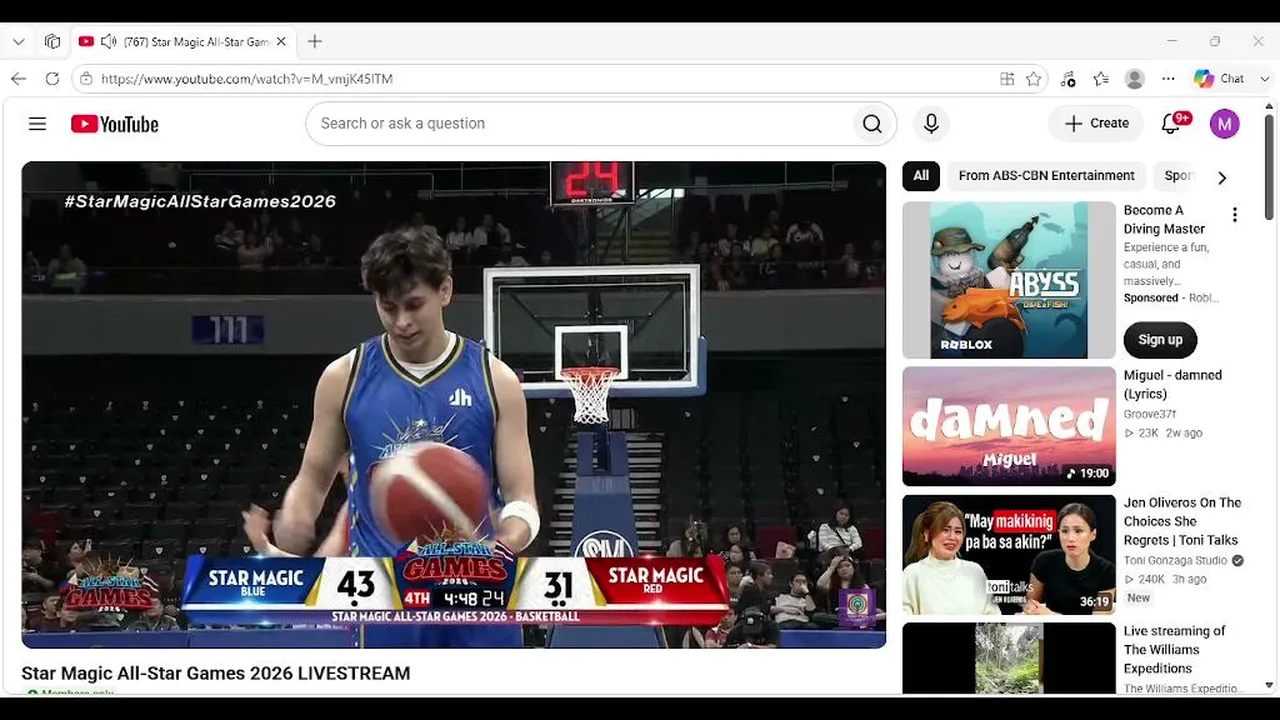Screen dimensions: 1280x720
Task: Show more filter chips with next arrow
Action: 1221,177
